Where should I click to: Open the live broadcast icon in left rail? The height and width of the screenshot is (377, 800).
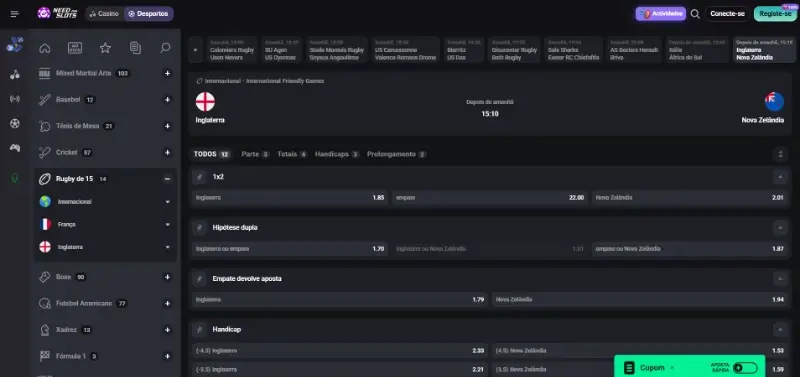click(15, 99)
